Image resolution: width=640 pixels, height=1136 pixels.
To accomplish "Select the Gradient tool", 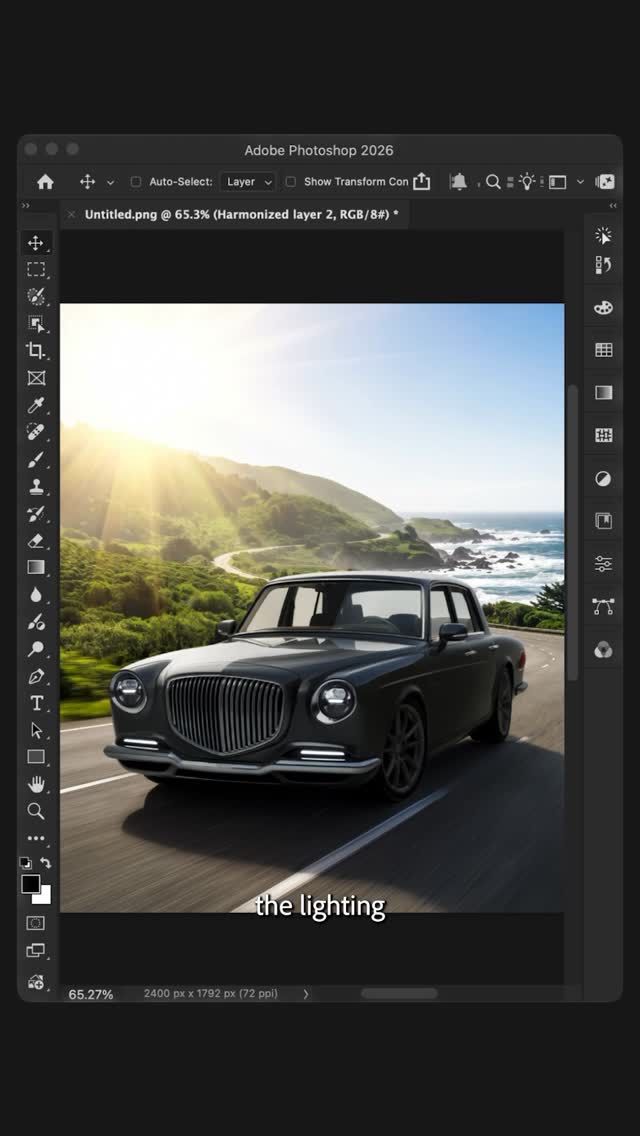I will click(x=36, y=567).
